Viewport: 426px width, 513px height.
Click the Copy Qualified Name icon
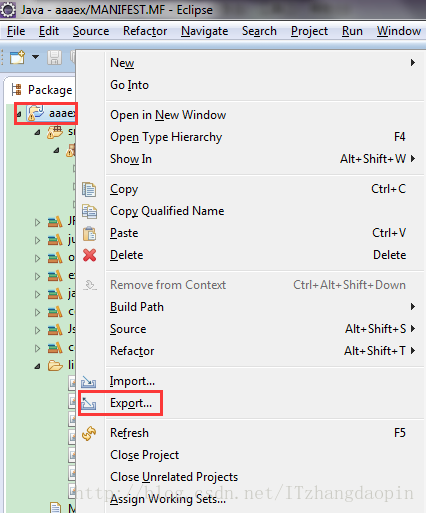[x=89, y=211]
